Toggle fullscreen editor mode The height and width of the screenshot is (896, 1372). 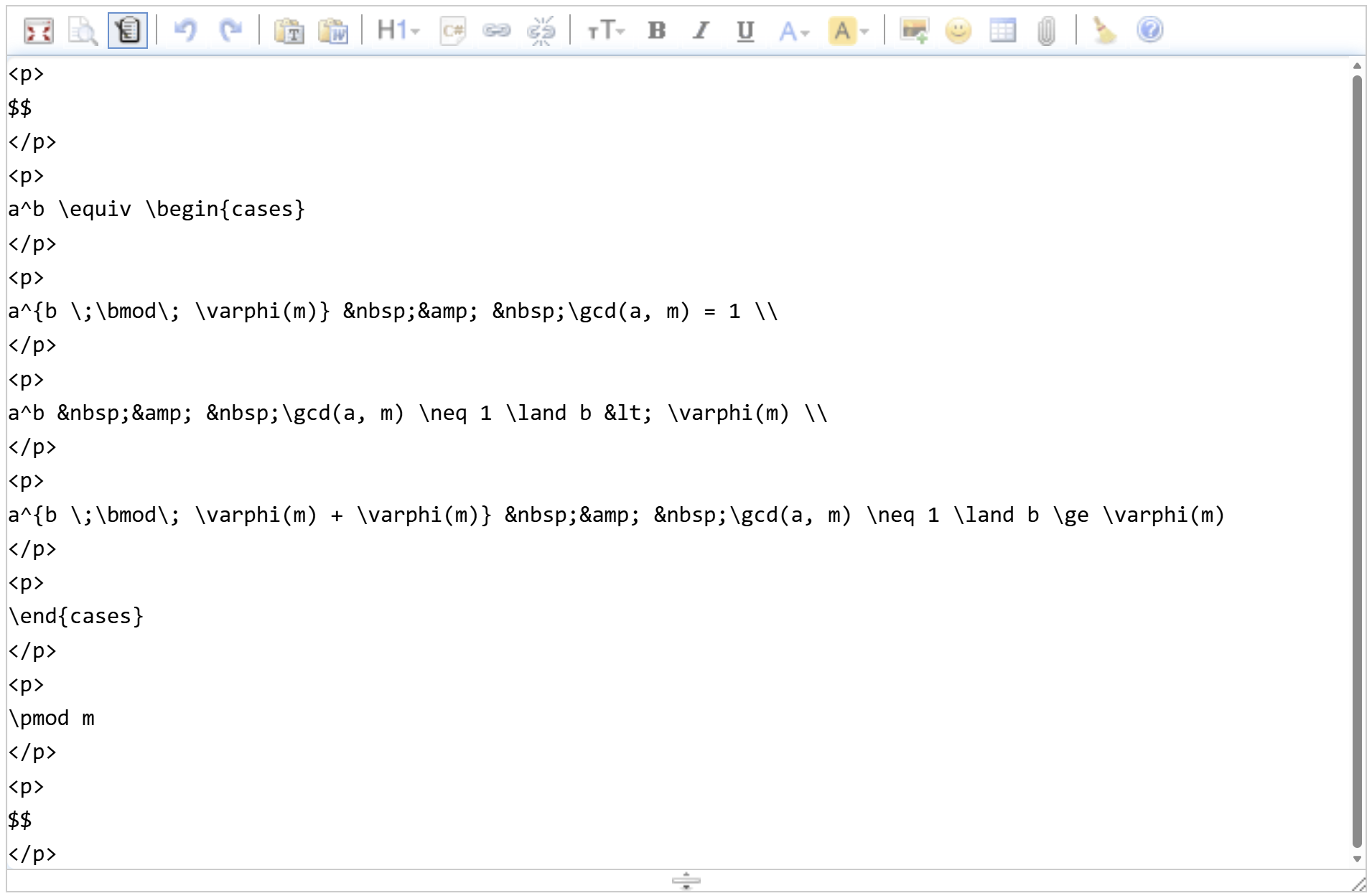pyautogui.click(x=38, y=31)
